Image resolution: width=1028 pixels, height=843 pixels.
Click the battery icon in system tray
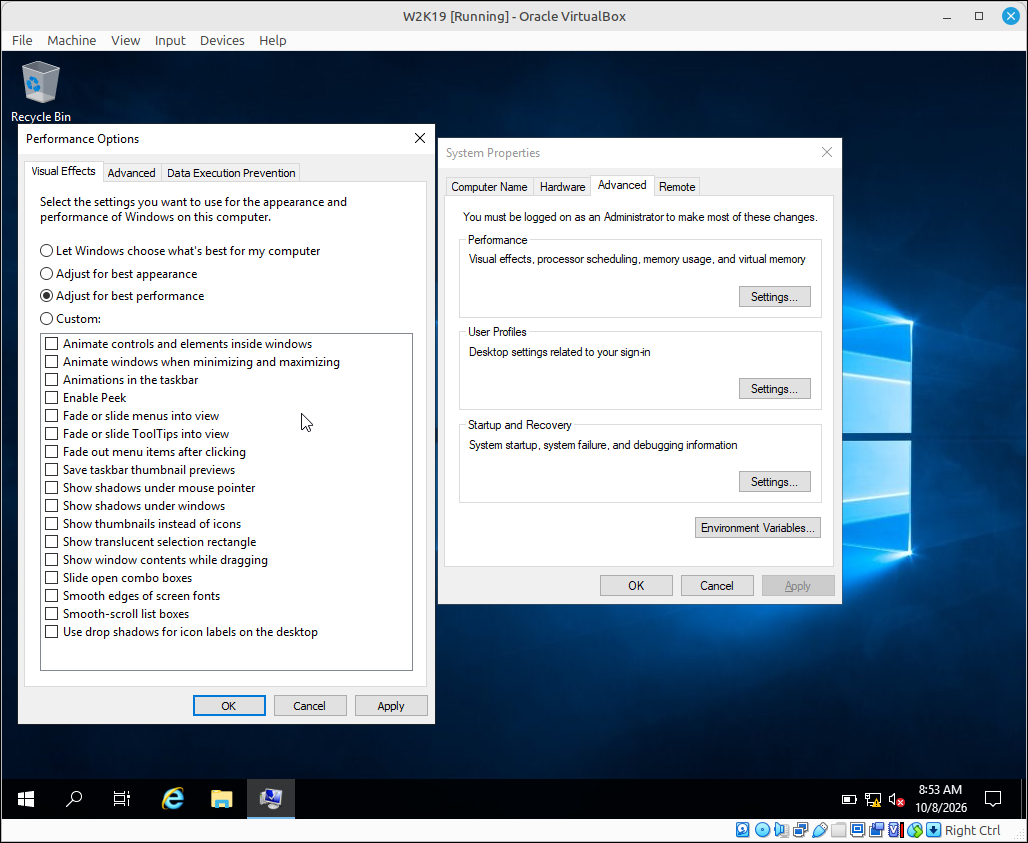(849, 800)
